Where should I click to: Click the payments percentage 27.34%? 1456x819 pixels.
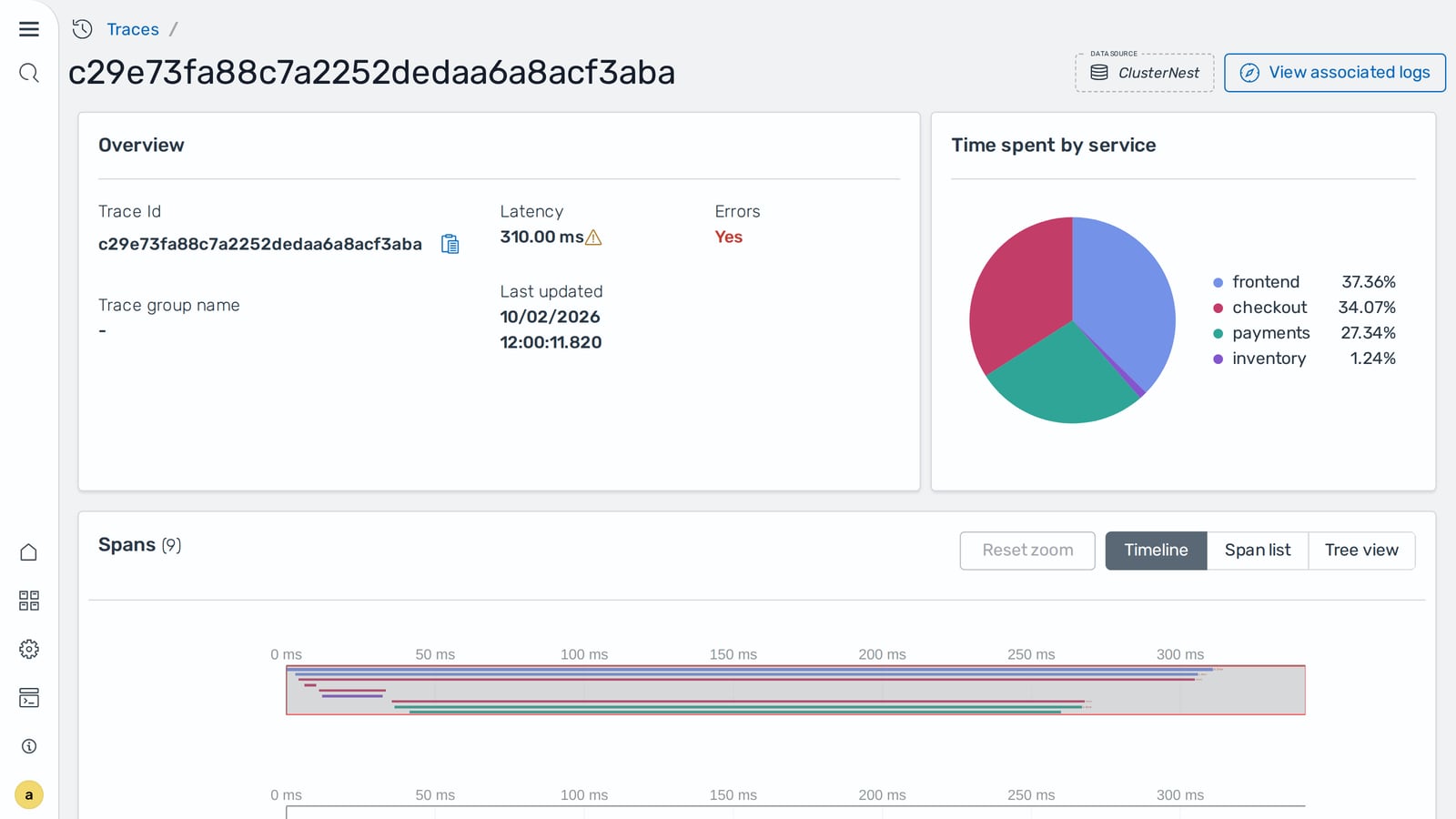1368,333
